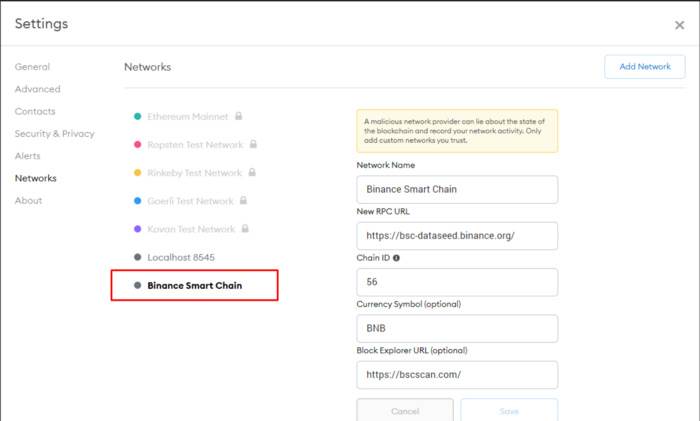Select Binance Smart Chain network entry
The image size is (700, 421).
click(x=195, y=285)
